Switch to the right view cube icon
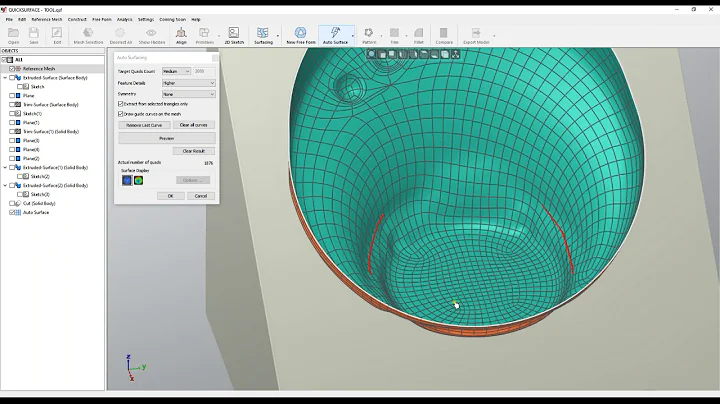This screenshot has height=404, width=720. [x=413, y=54]
